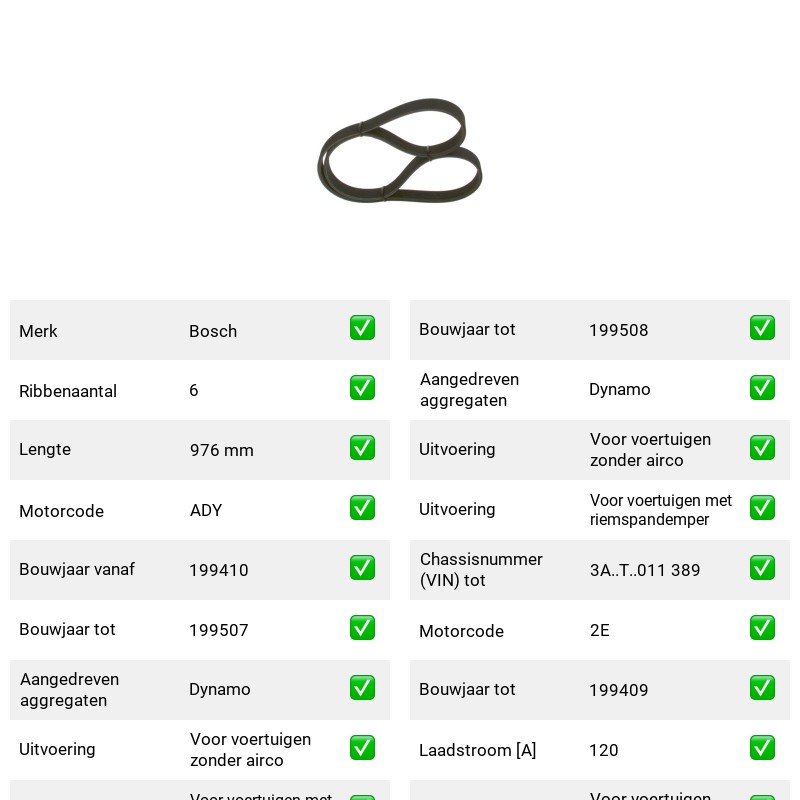Select the Bosch brand value
Screen dimensions: 800x800
213,331
